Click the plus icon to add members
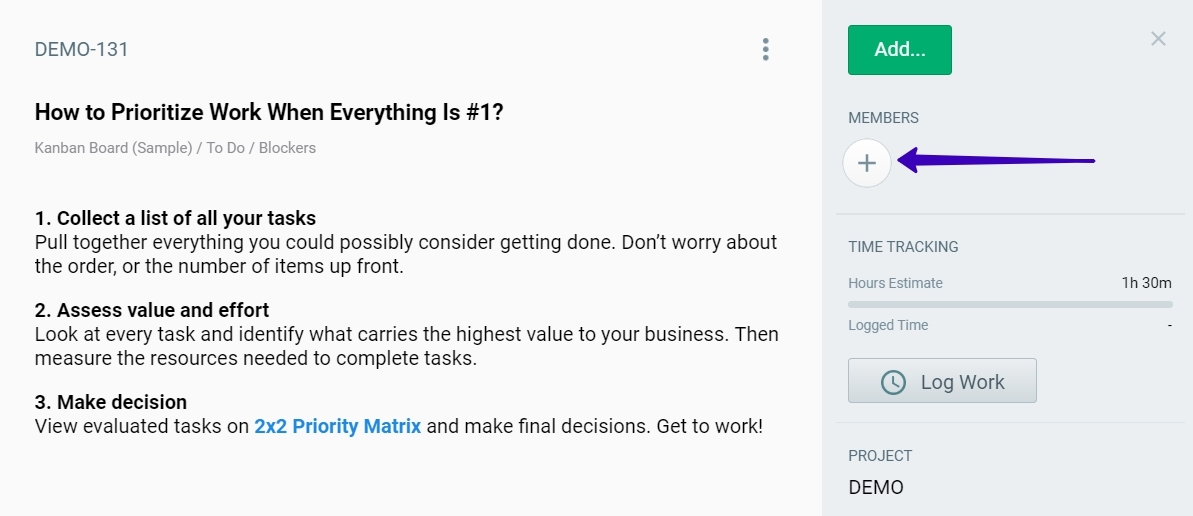The width and height of the screenshot is (1193, 516). (867, 163)
